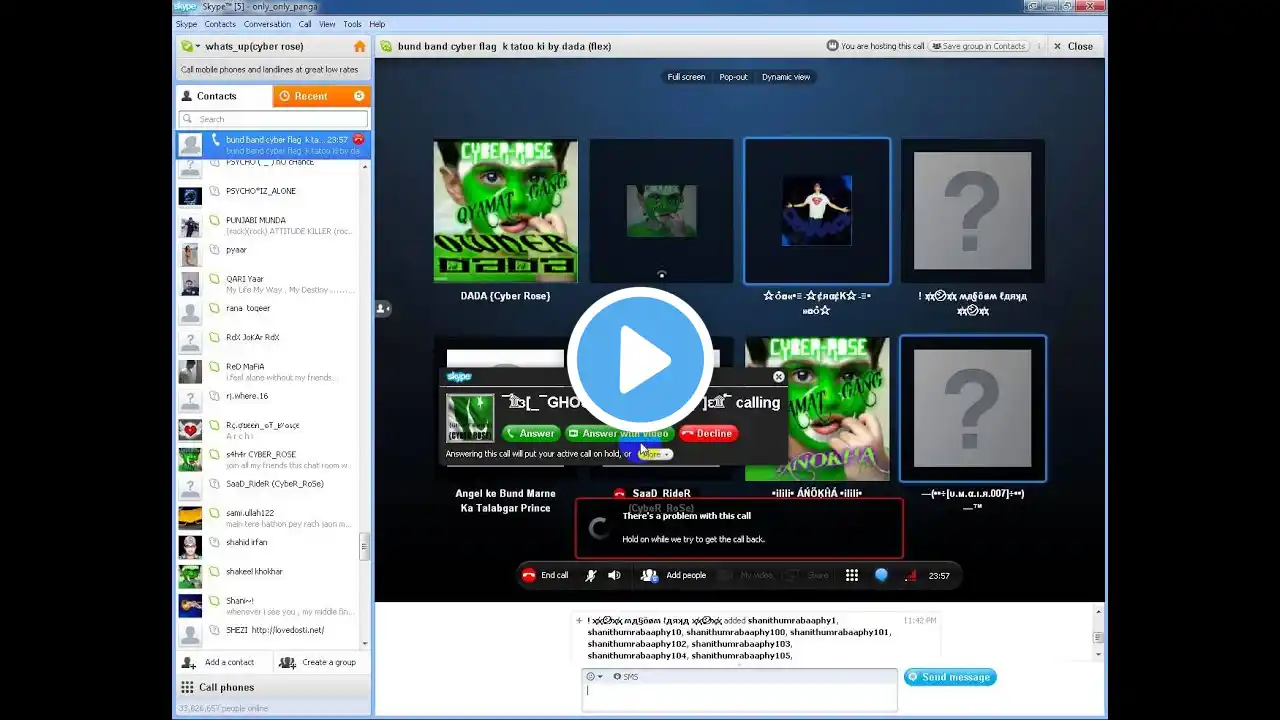Open the Skype menu
The height and width of the screenshot is (720, 1280).
coord(186,24)
